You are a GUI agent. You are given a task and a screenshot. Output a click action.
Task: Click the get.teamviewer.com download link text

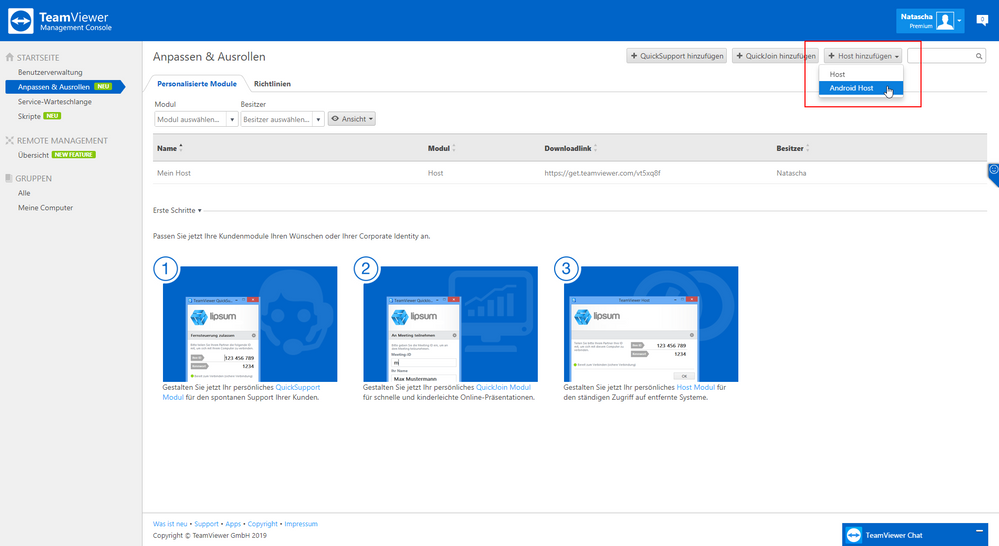pyautogui.click(x=602, y=173)
